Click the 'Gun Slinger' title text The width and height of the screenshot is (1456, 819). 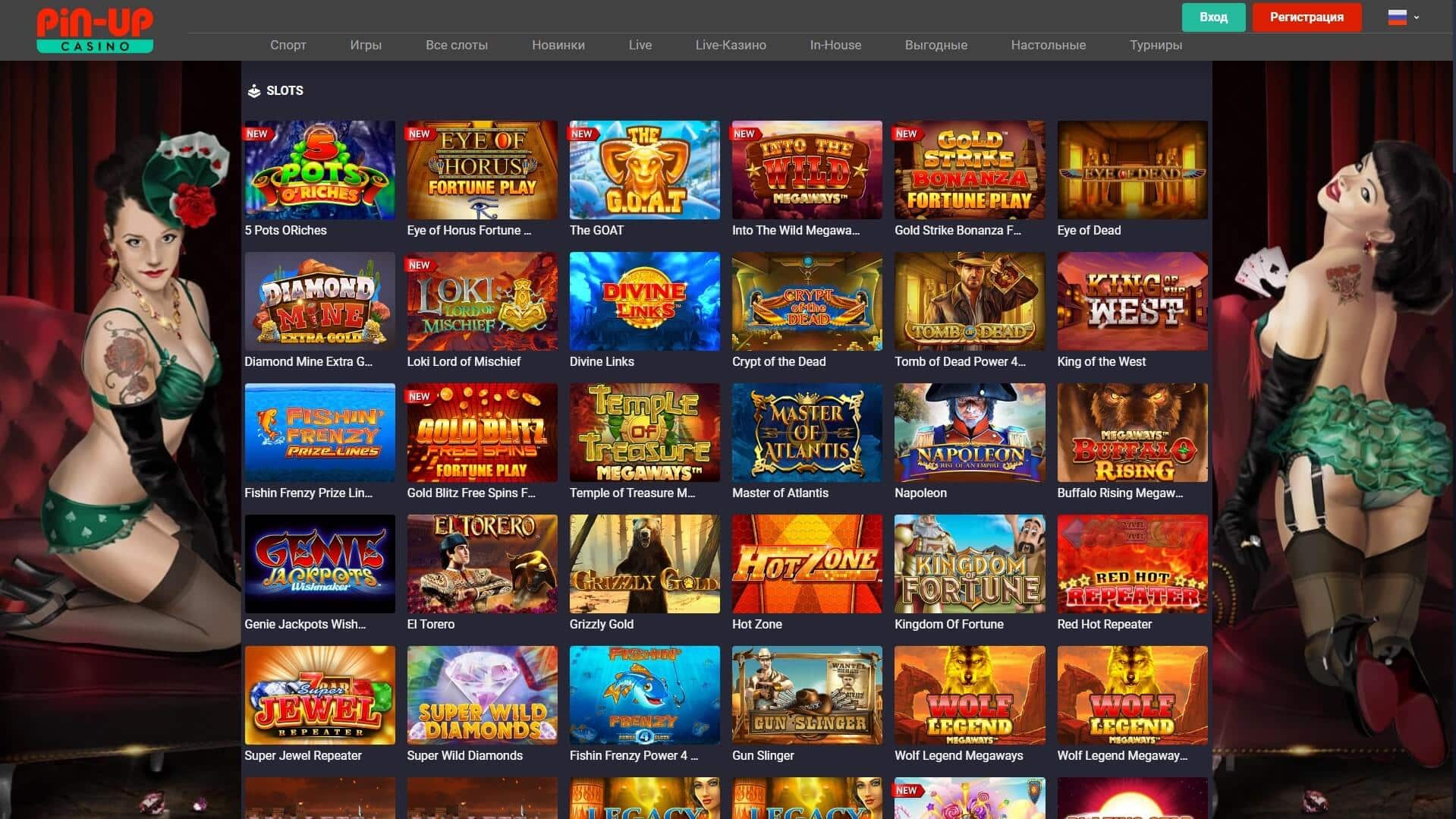[763, 756]
